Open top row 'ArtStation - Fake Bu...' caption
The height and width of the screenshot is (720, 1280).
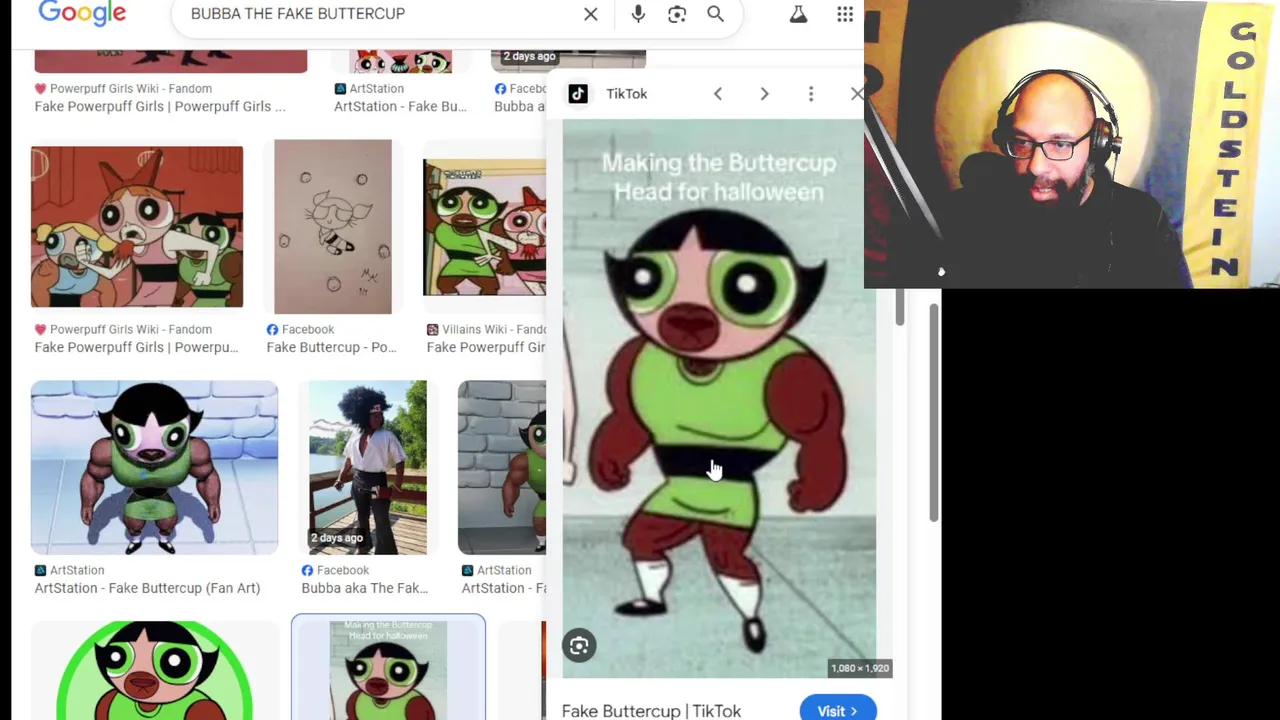click(x=400, y=106)
